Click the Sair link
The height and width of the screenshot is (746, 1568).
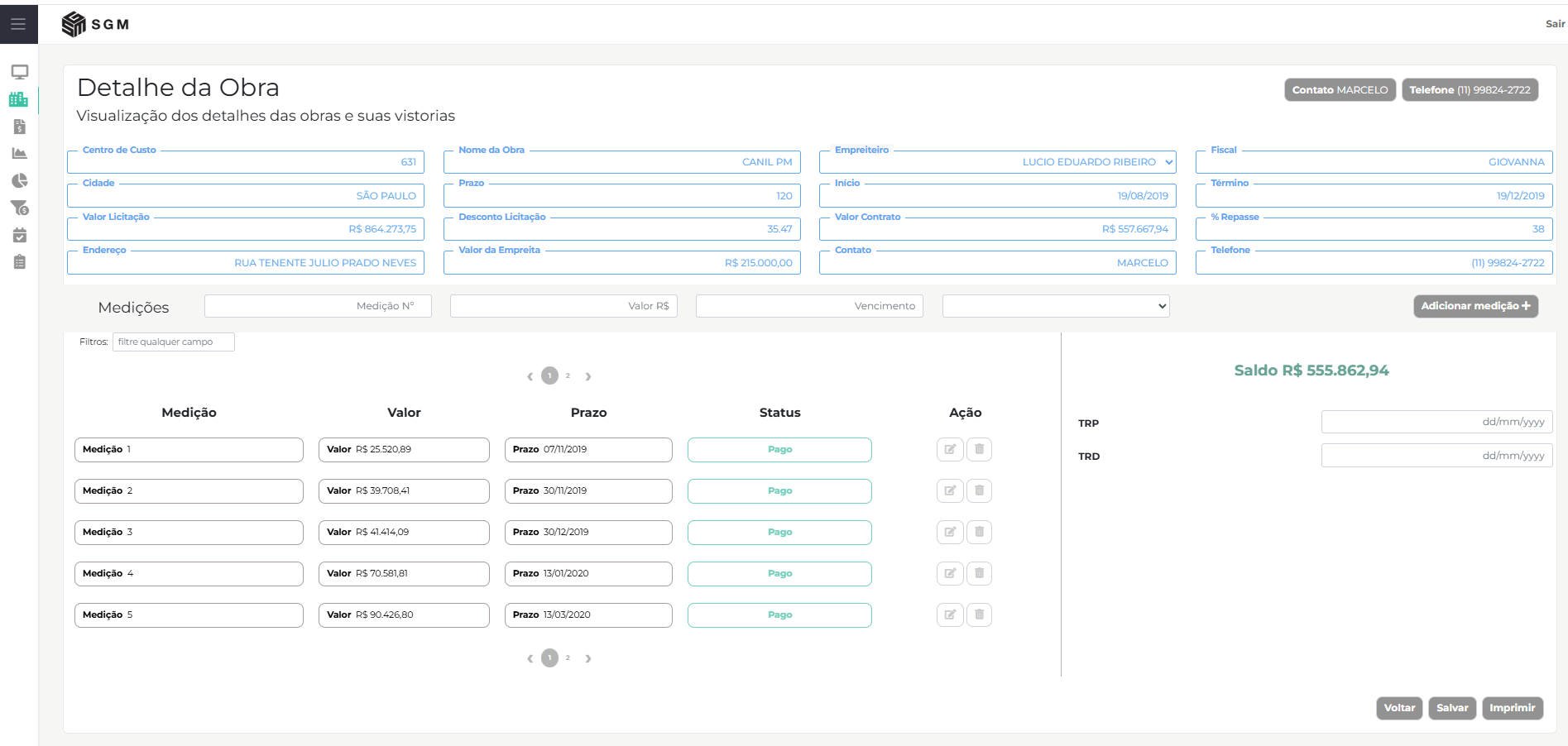coord(1554,24)
